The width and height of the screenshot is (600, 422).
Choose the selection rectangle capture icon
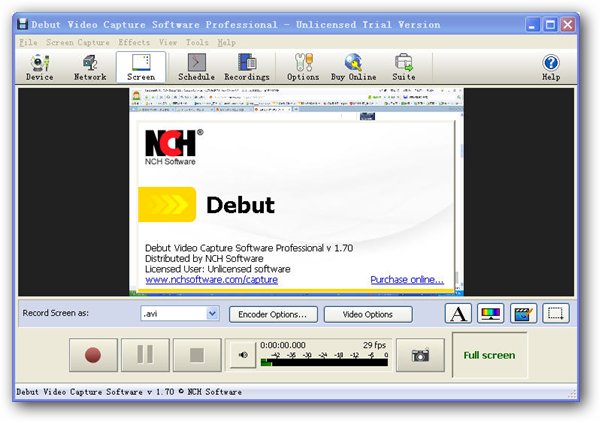click(556, 314)
